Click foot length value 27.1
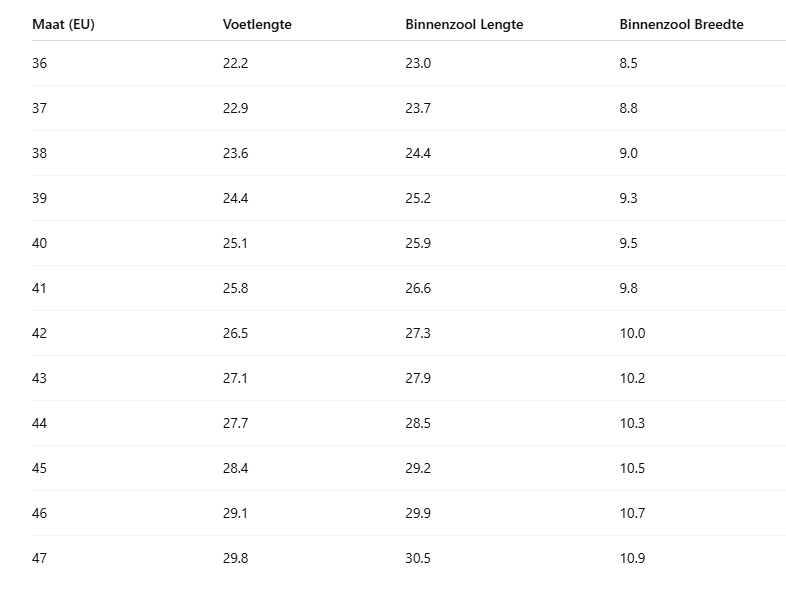This screenshot has height=601, width=786. click(235, 378)
